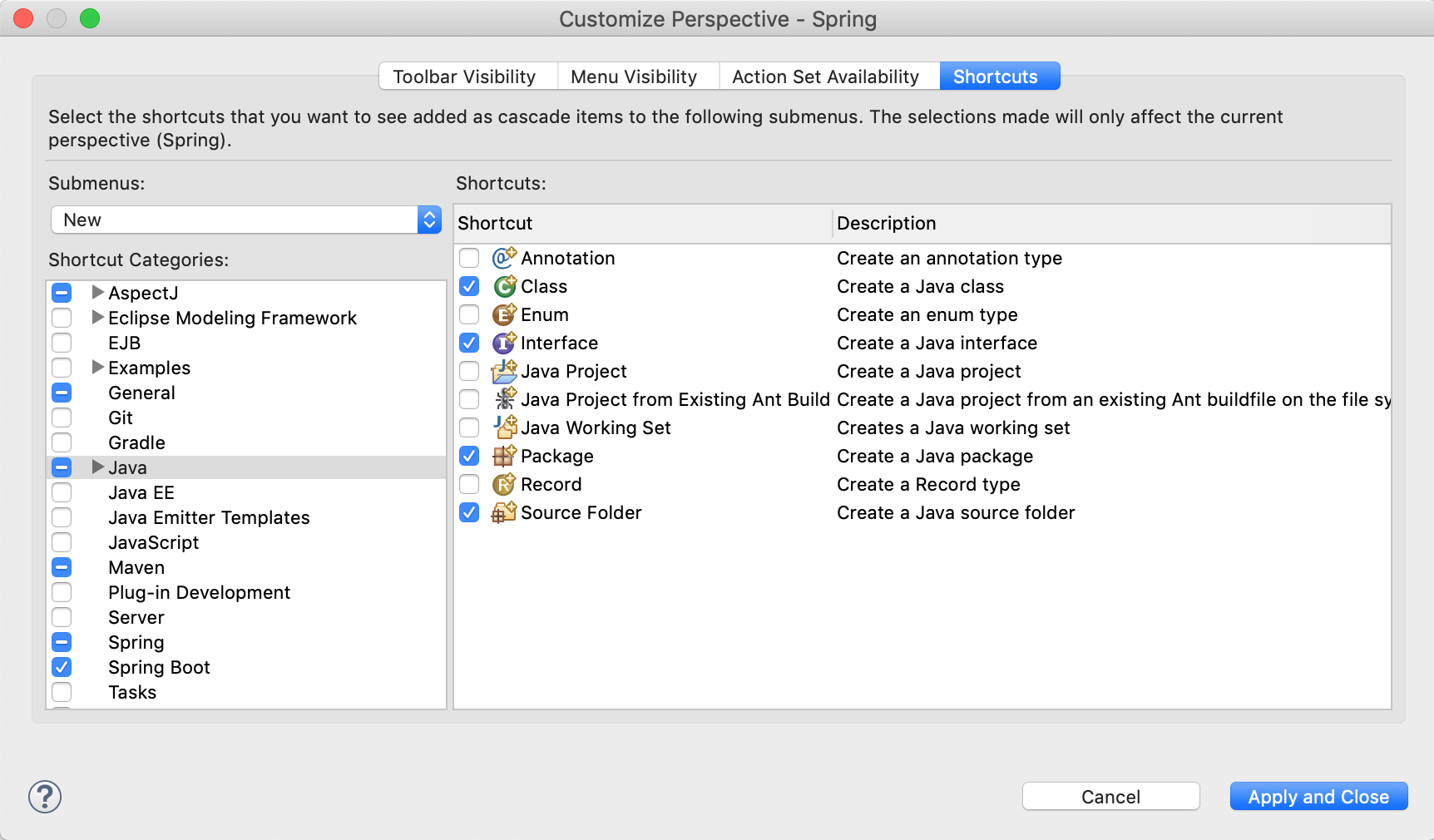Screen dimensions: 1434x840
Task: Open the Submenus dropdown showing New
Action: 246,220
